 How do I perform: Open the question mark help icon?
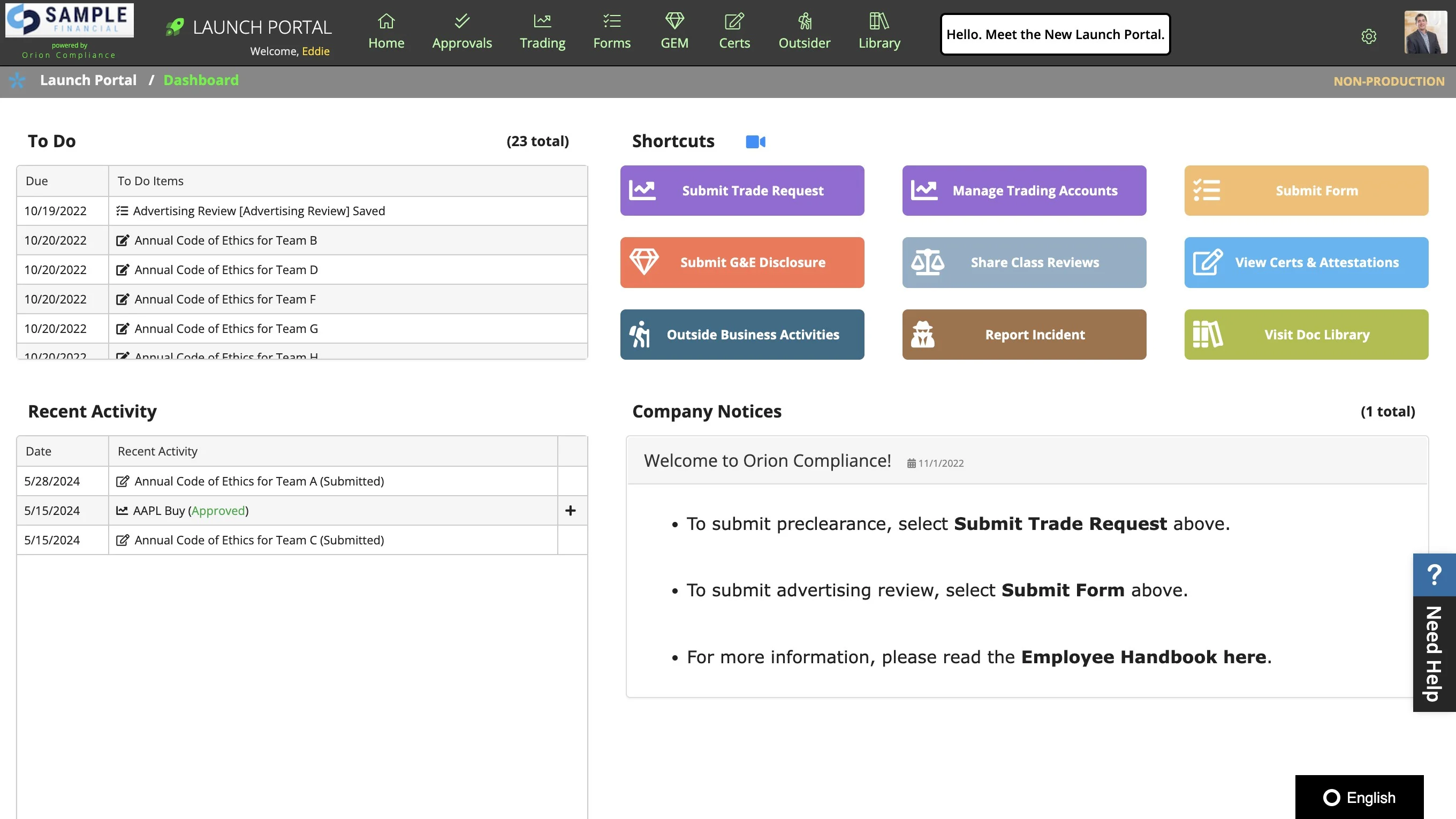point(1434,574)
